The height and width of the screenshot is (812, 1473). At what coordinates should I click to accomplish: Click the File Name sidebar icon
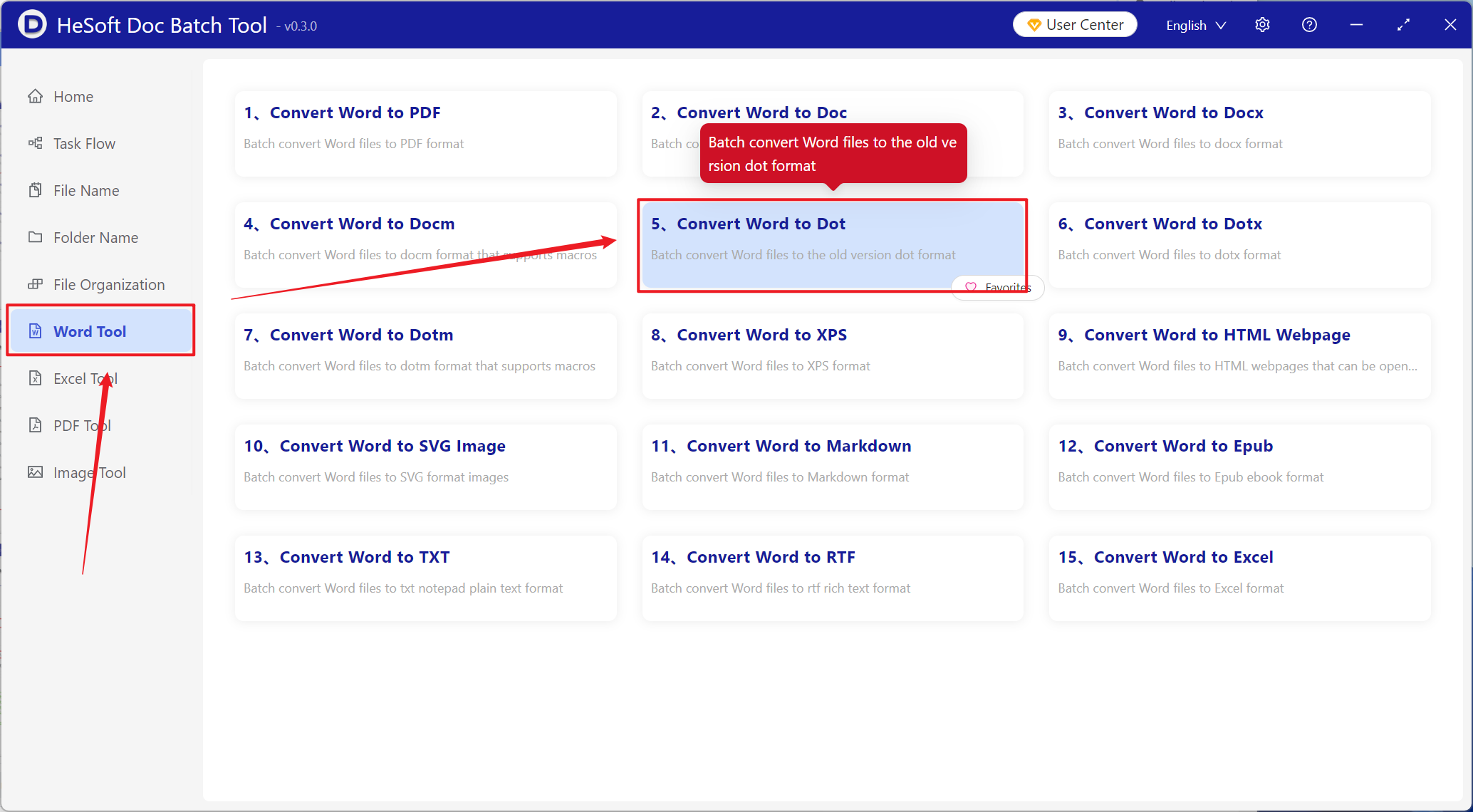point(35,190)
